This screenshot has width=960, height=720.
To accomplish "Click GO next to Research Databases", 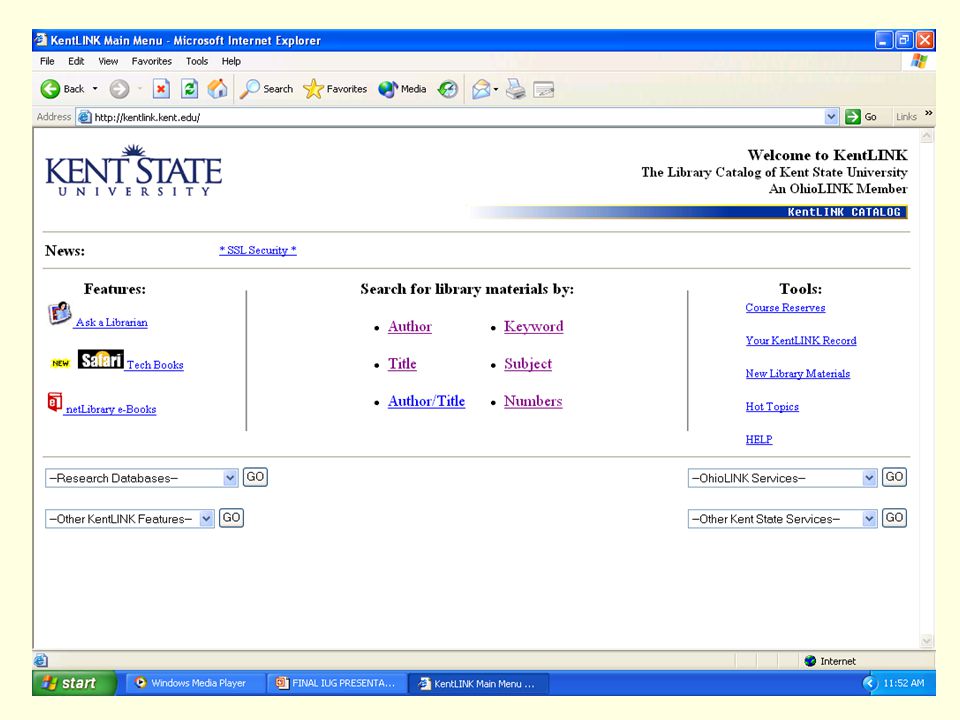I will [x=255, y=477].
